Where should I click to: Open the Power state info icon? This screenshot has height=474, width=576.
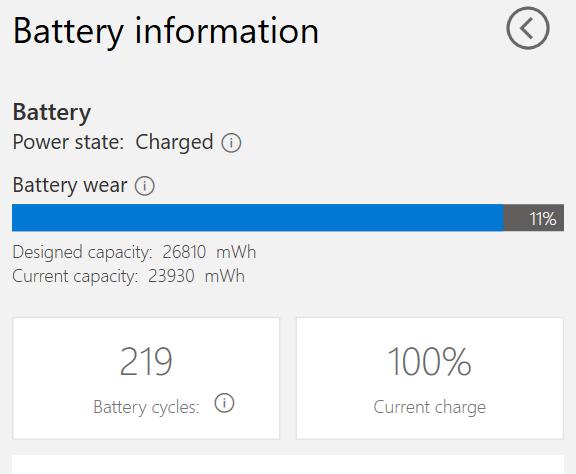click(231, 143)
